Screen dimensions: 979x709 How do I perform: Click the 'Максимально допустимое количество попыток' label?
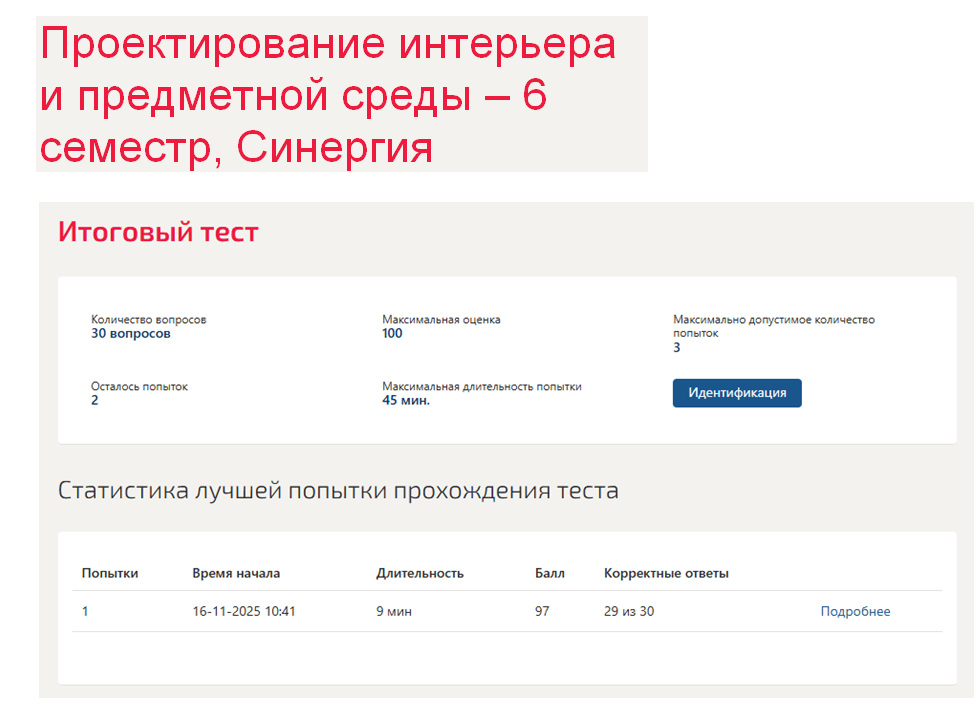(774, 326)
